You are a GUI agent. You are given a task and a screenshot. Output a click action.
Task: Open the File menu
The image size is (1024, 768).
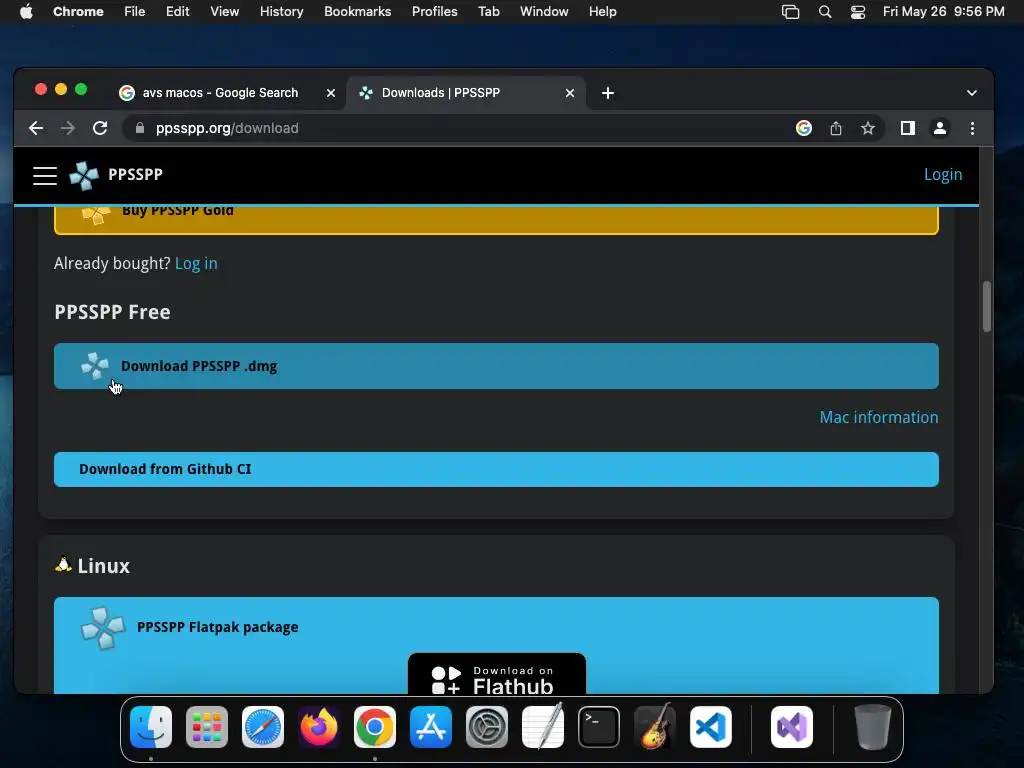point(135,11)
